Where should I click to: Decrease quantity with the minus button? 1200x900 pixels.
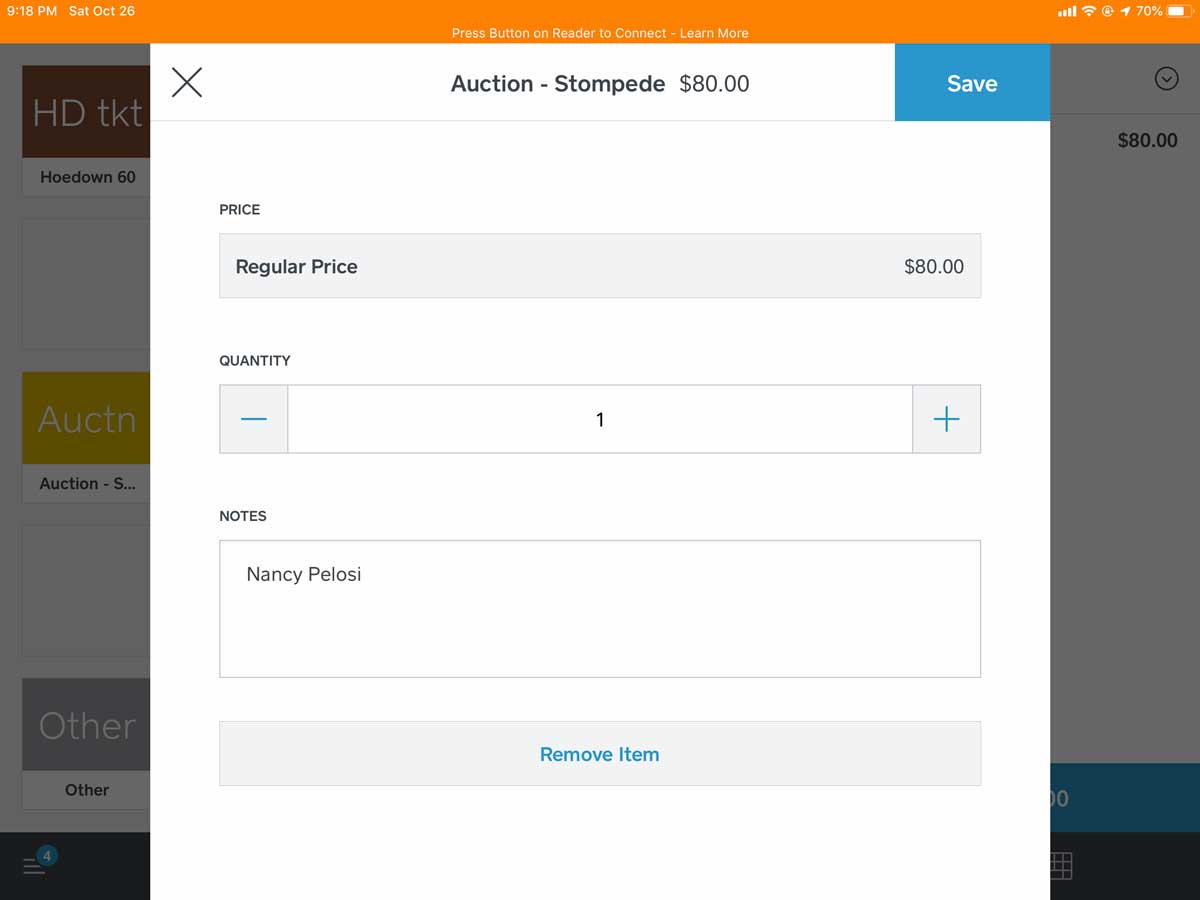point(254,419)
